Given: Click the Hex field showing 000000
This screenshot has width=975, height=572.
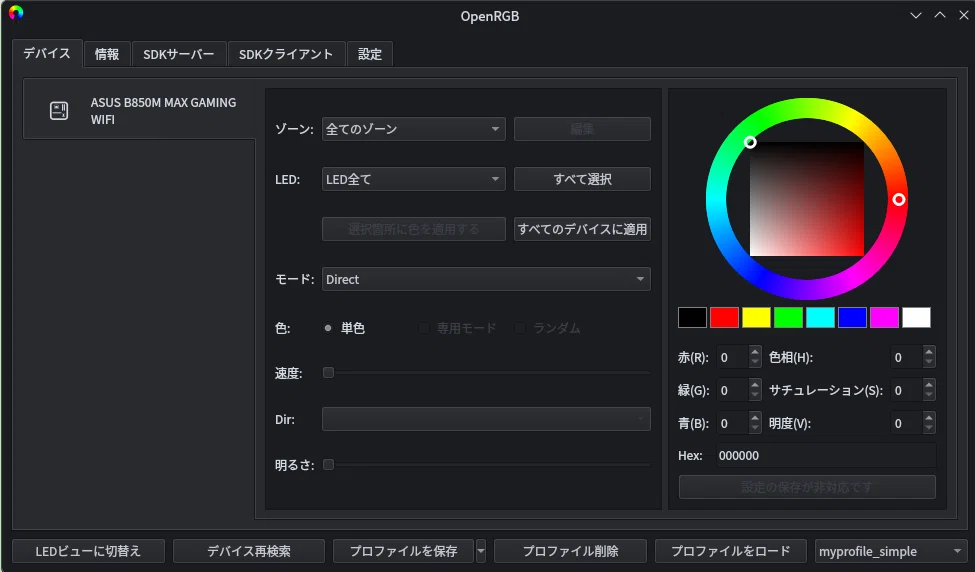Looking at the screenshot, I should (x=826, y=456).
